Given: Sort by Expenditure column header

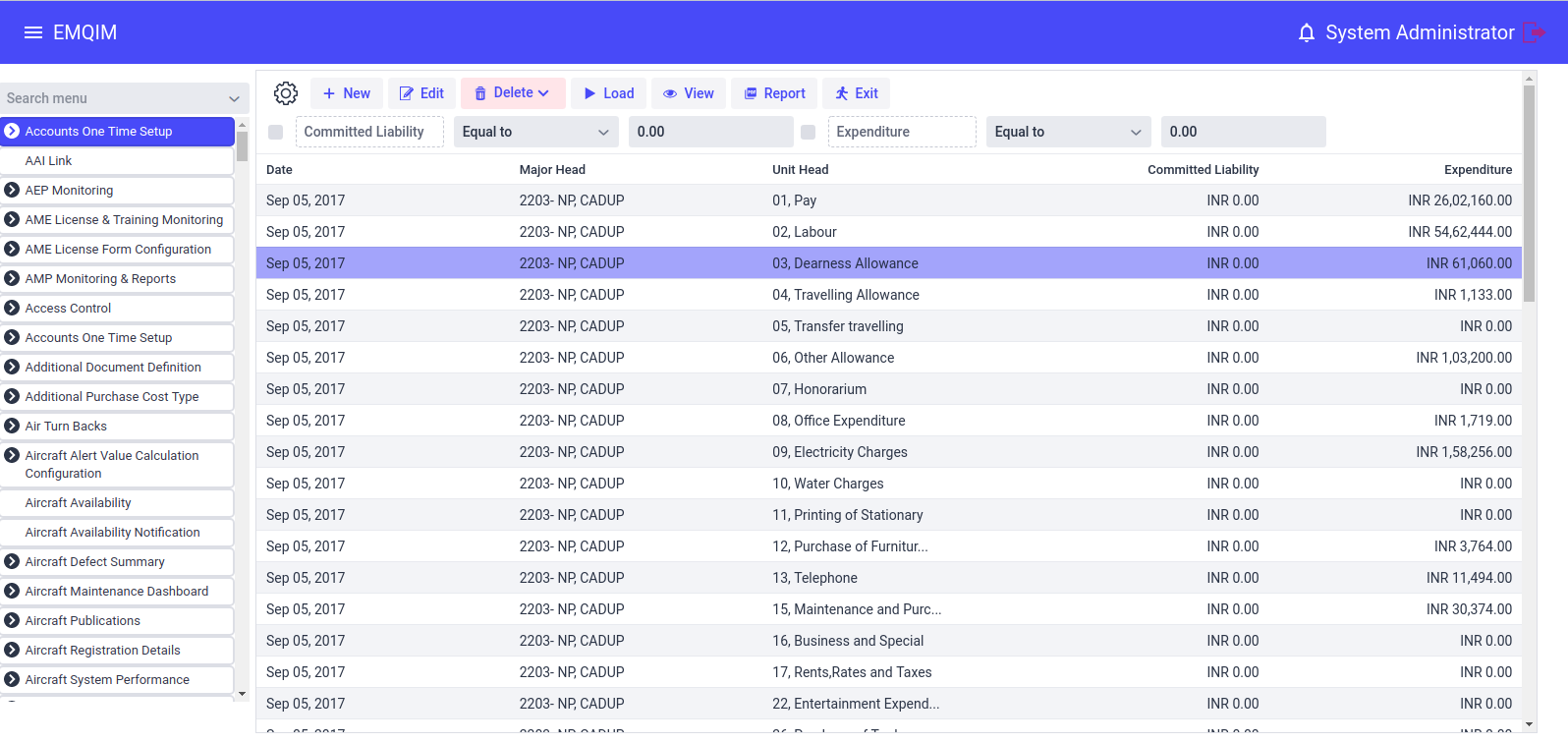Looking at the screenshot, I should coord(1478,169).
